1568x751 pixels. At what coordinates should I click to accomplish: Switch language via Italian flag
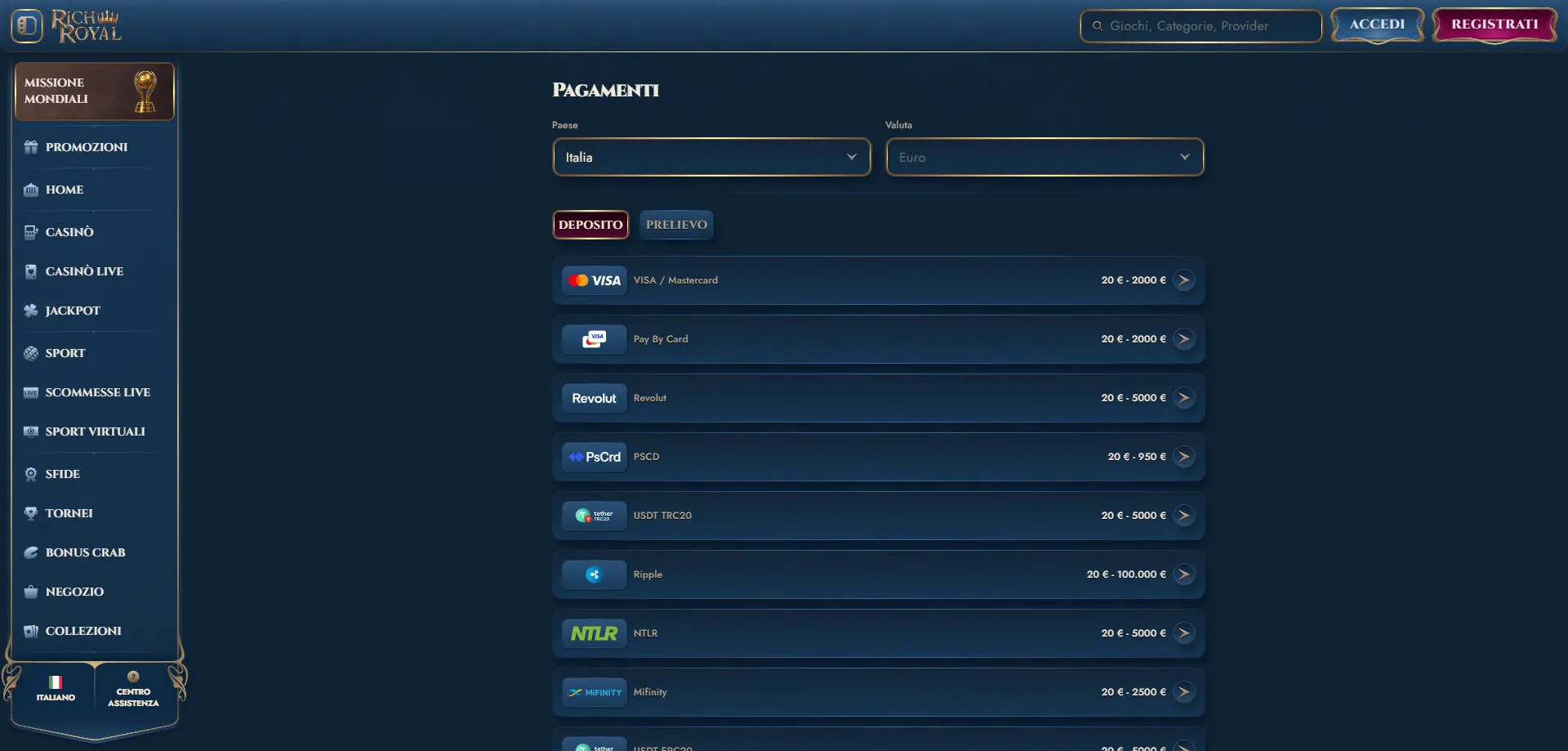click(56, 682)
